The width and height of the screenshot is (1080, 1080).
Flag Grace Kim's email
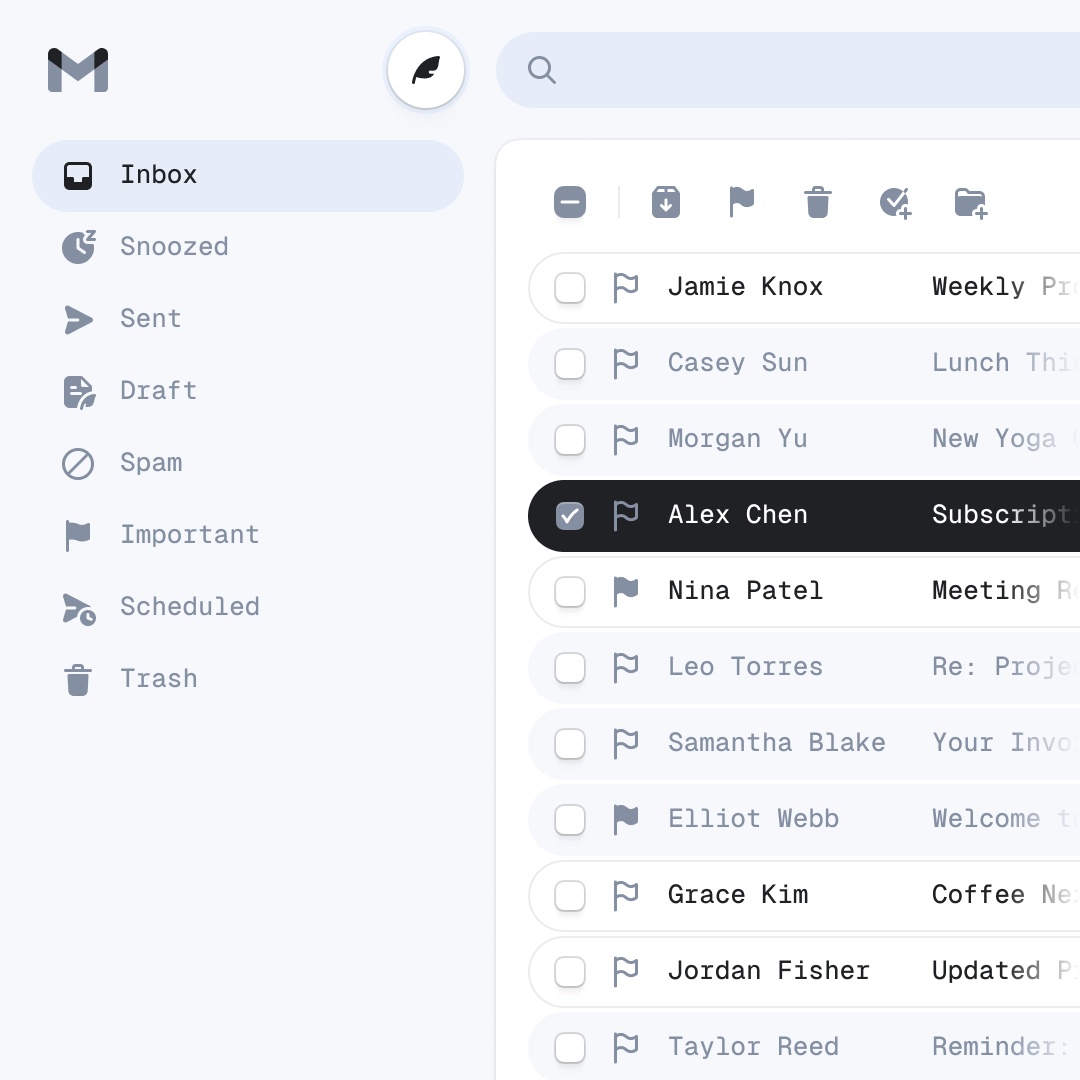626,896
